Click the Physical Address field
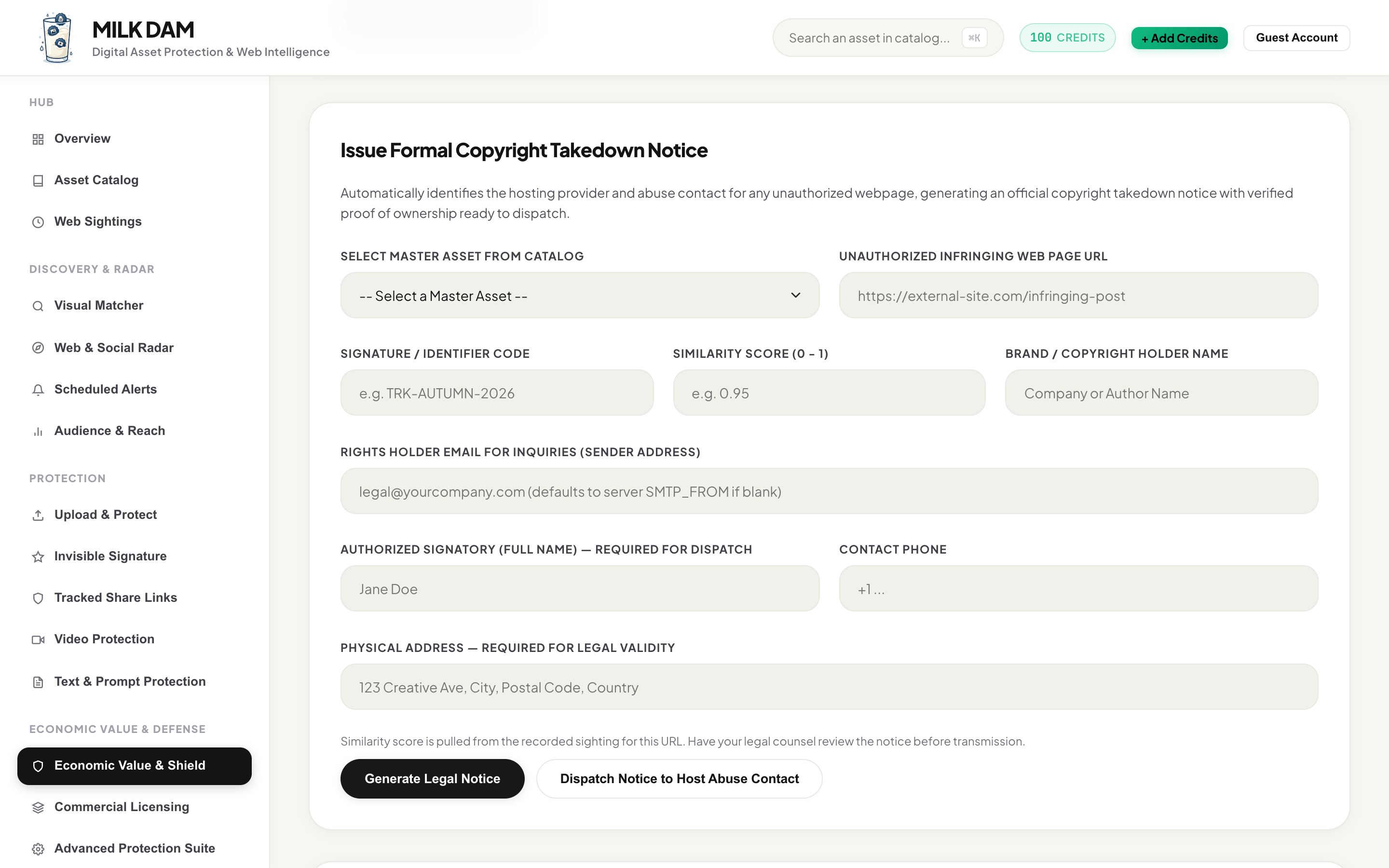This screenshot has width=1389, height=868. pyautogui.click(x=830, y=687)
